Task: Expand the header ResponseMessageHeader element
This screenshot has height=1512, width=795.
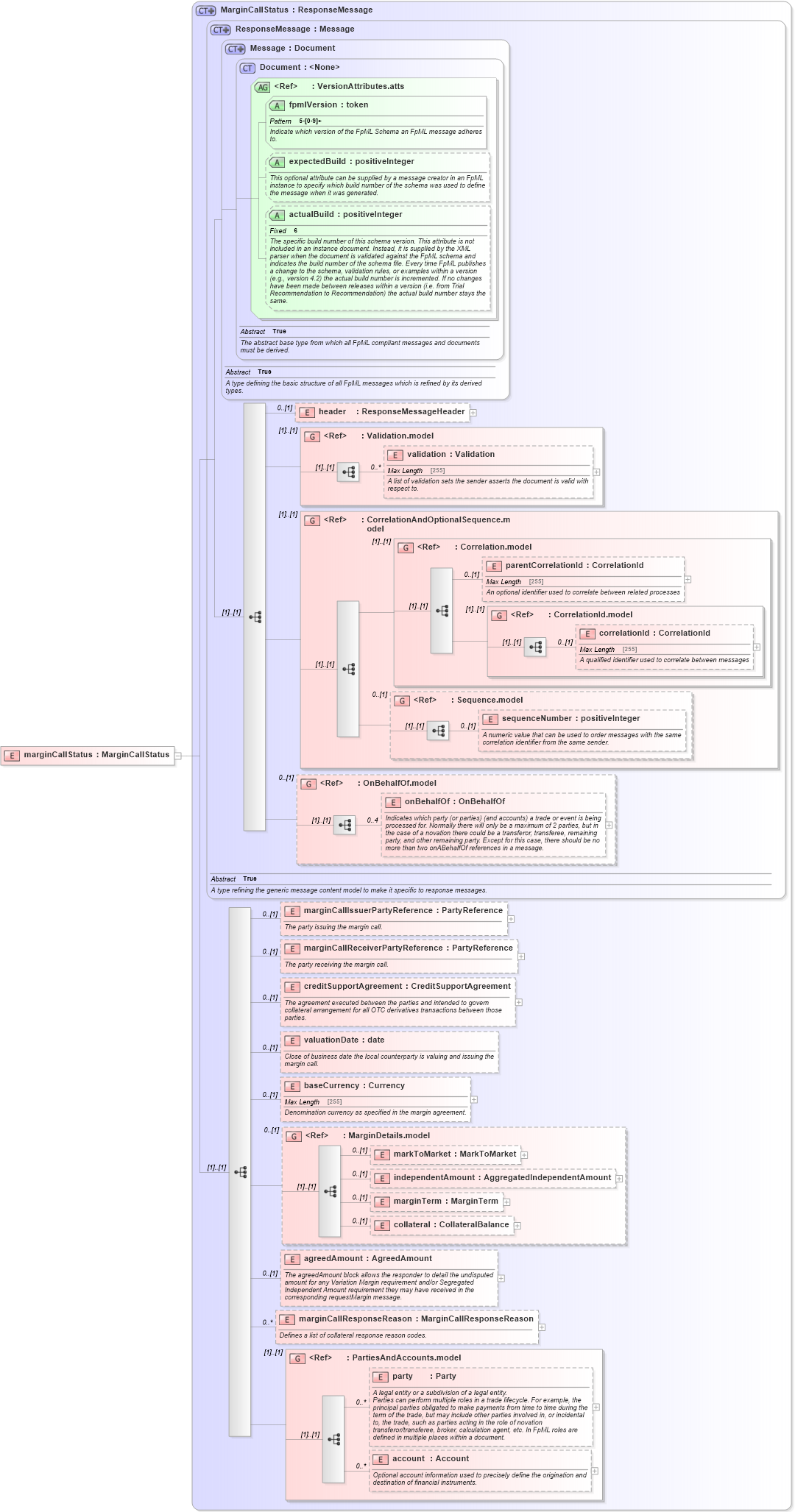Action: coord(473,413)
